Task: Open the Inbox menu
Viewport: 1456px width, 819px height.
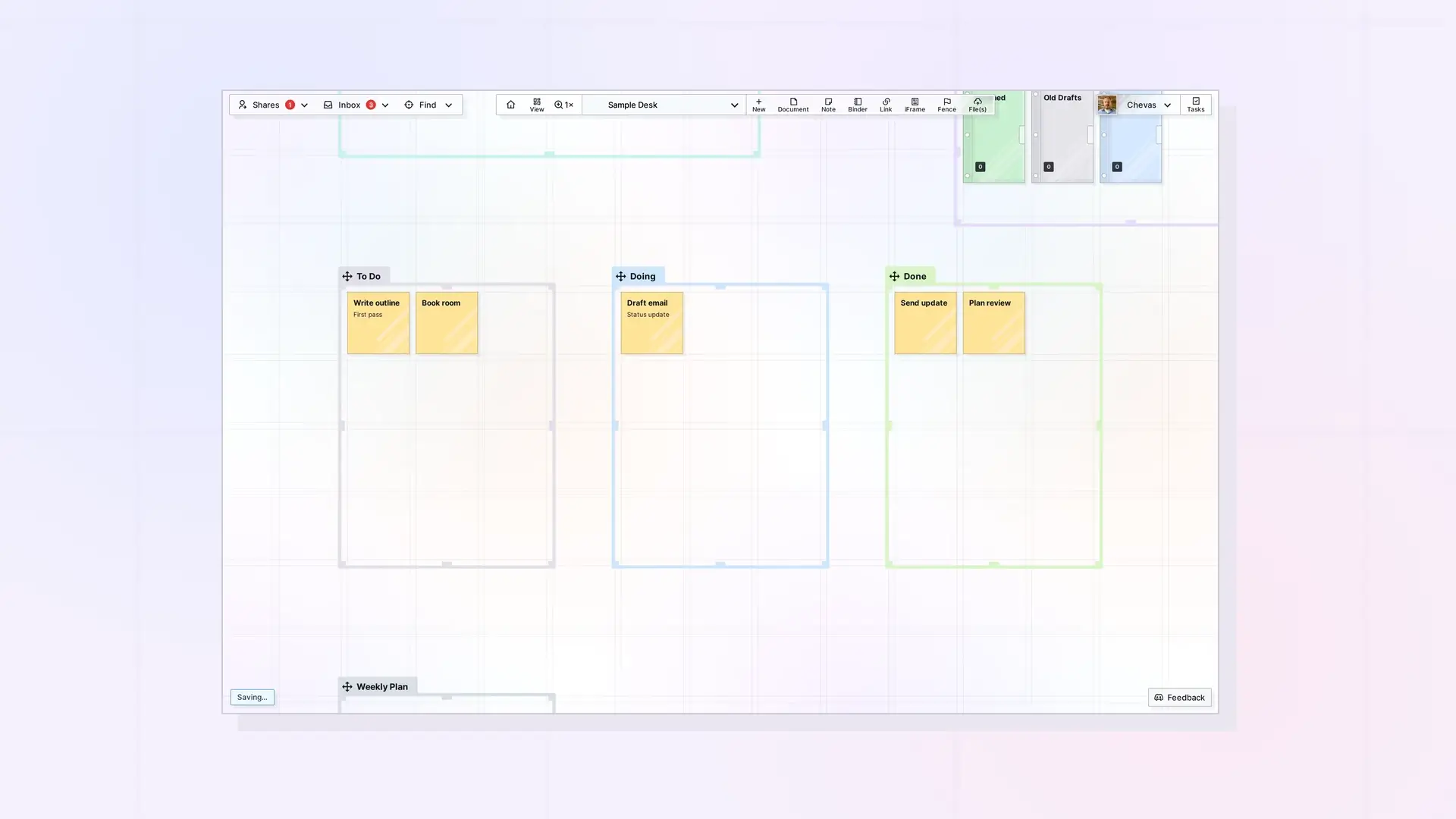Action: pyautogui.click(x=350, y=105)
